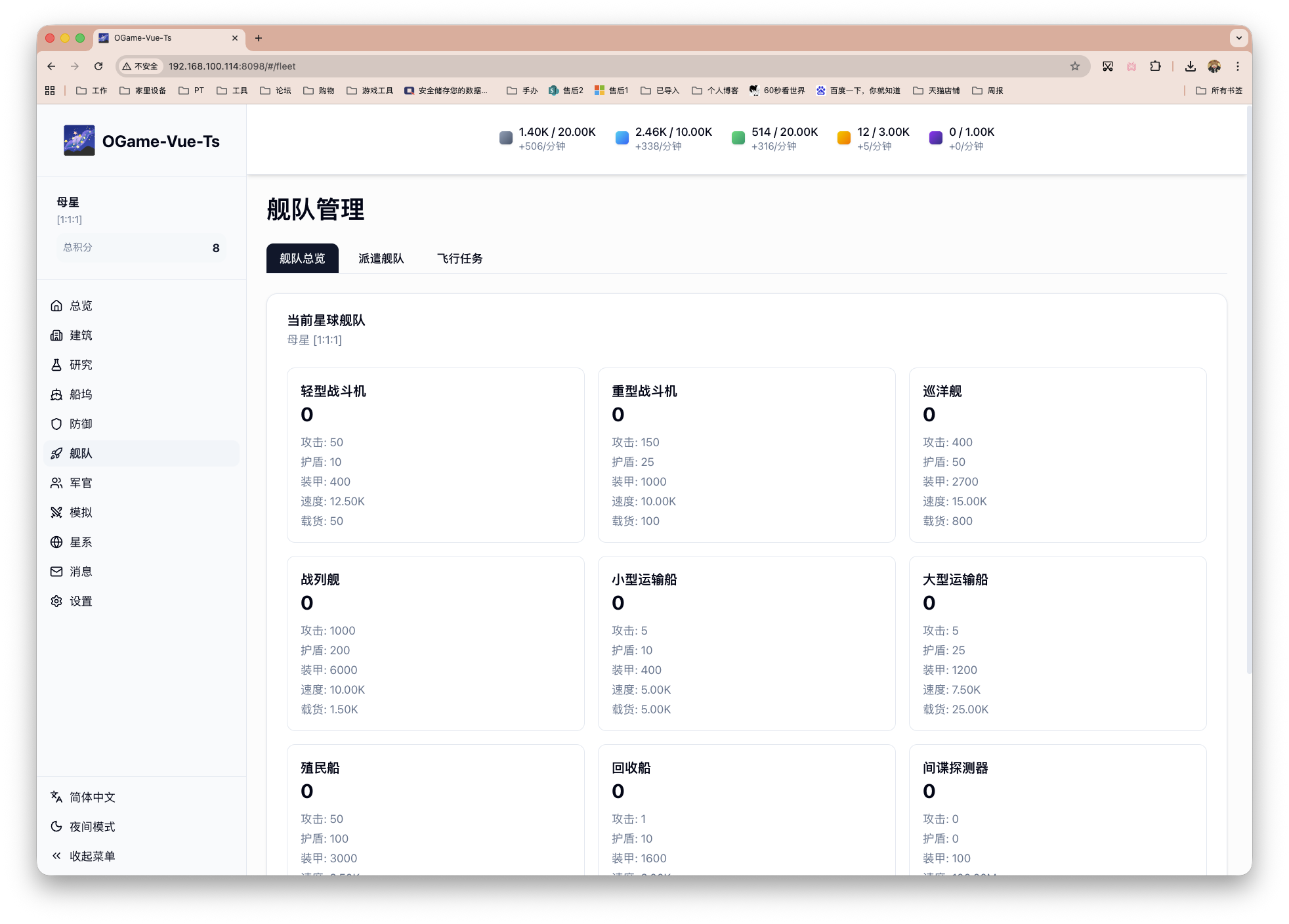Viewport: 1289px width, 924px height.
Task: Click the purple dark matter resource swatch
Action: [935, 138]
